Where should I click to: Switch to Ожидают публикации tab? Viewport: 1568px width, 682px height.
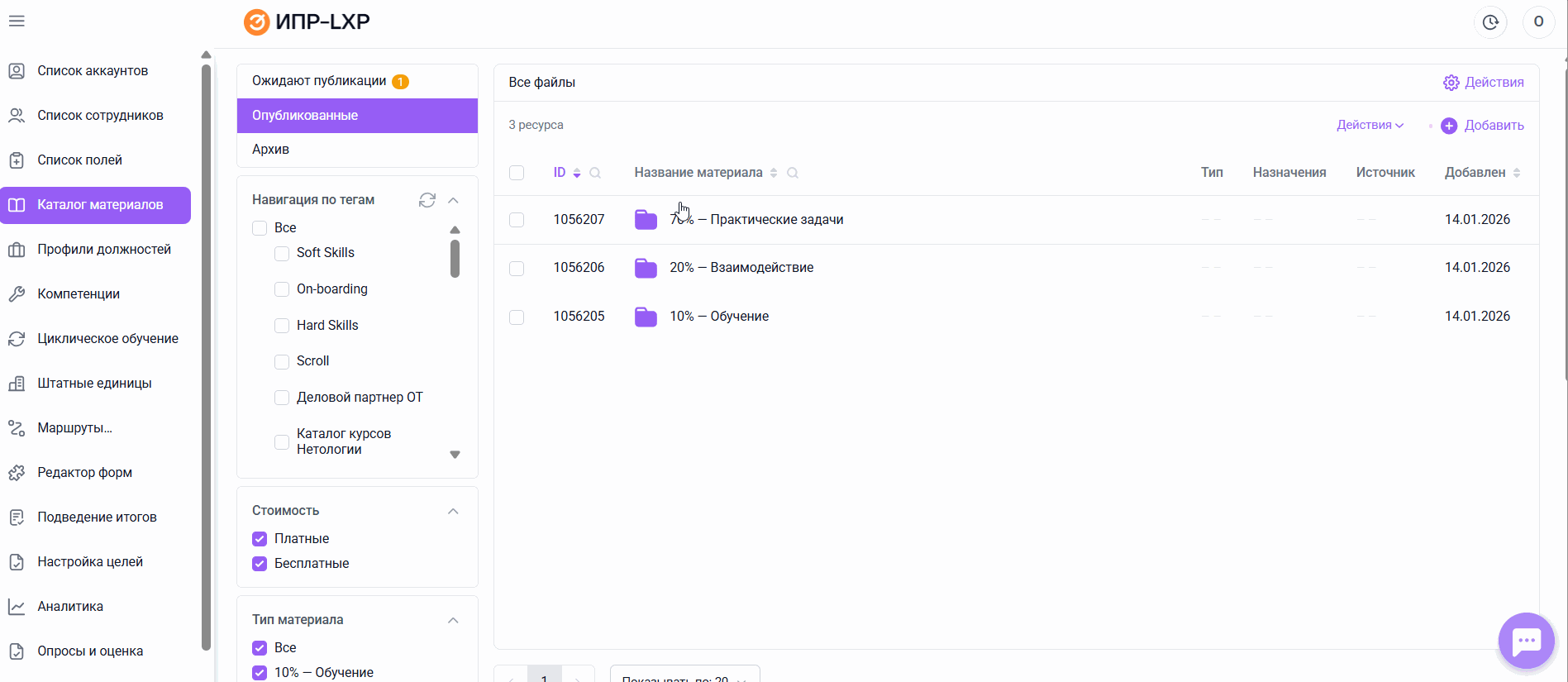(319, 81)
